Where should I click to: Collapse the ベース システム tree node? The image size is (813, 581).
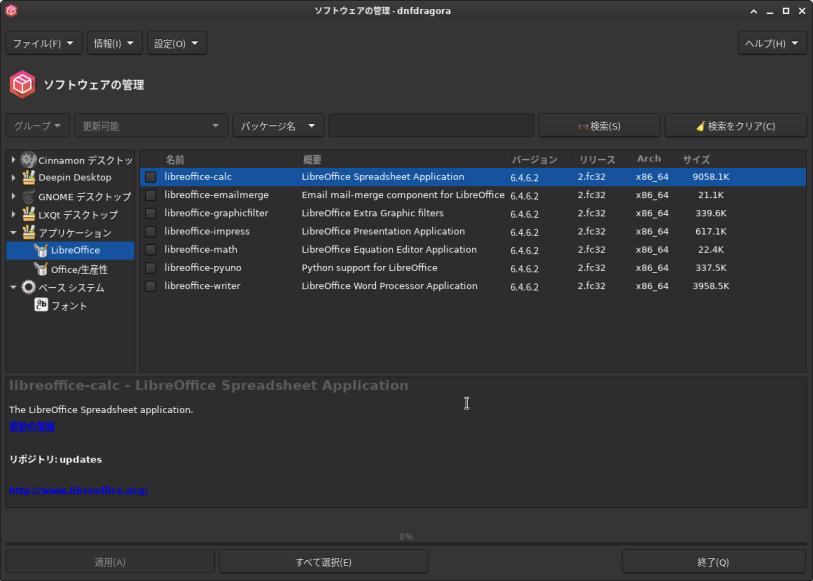[x=13, y=287]
